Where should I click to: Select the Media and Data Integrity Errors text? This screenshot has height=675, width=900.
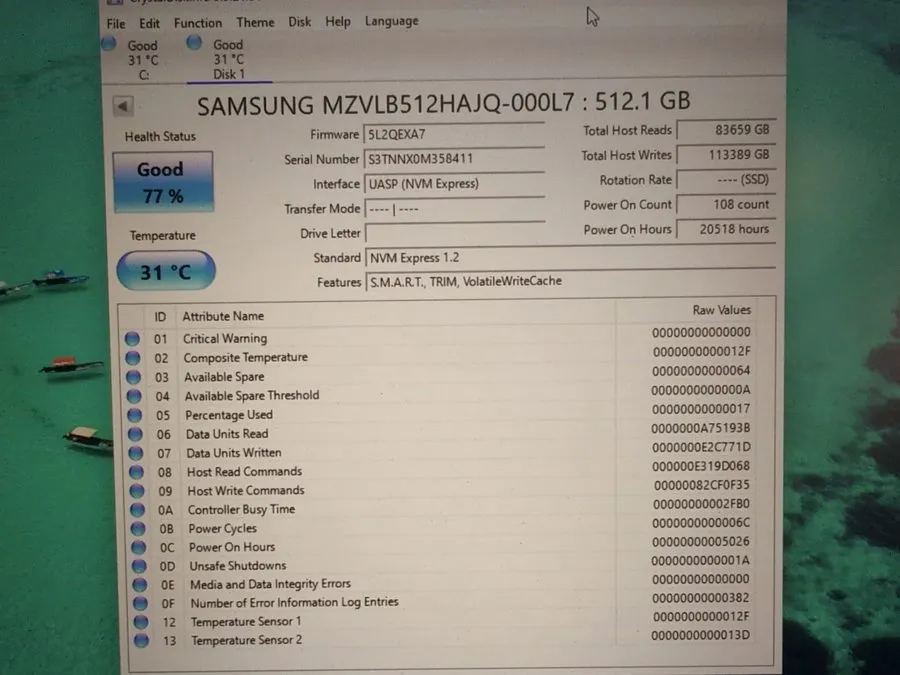point(270,584)
